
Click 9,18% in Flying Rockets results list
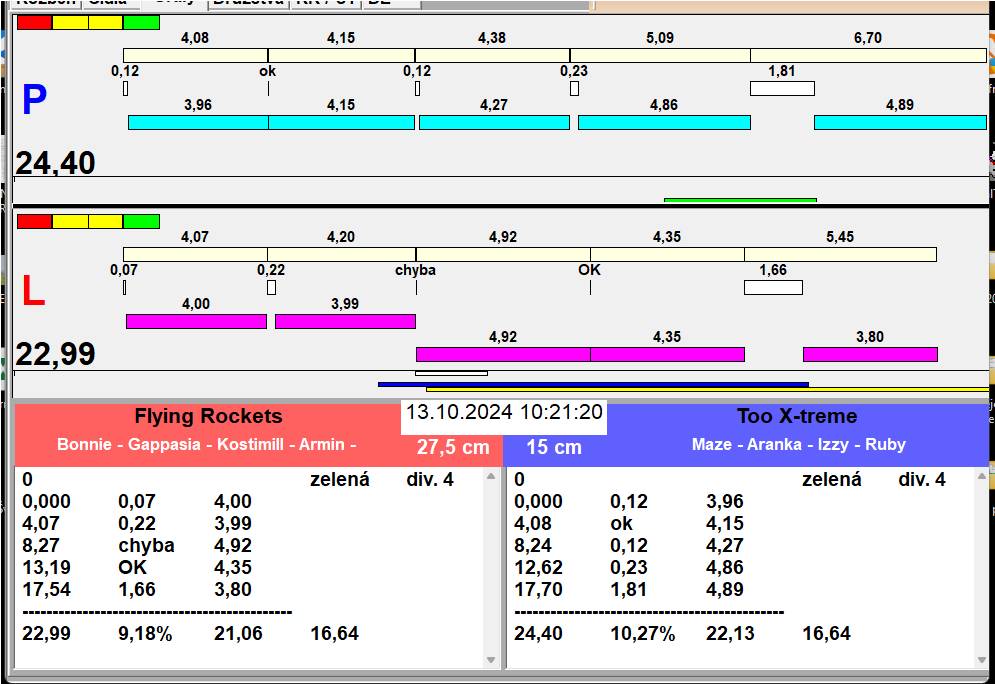145,633
